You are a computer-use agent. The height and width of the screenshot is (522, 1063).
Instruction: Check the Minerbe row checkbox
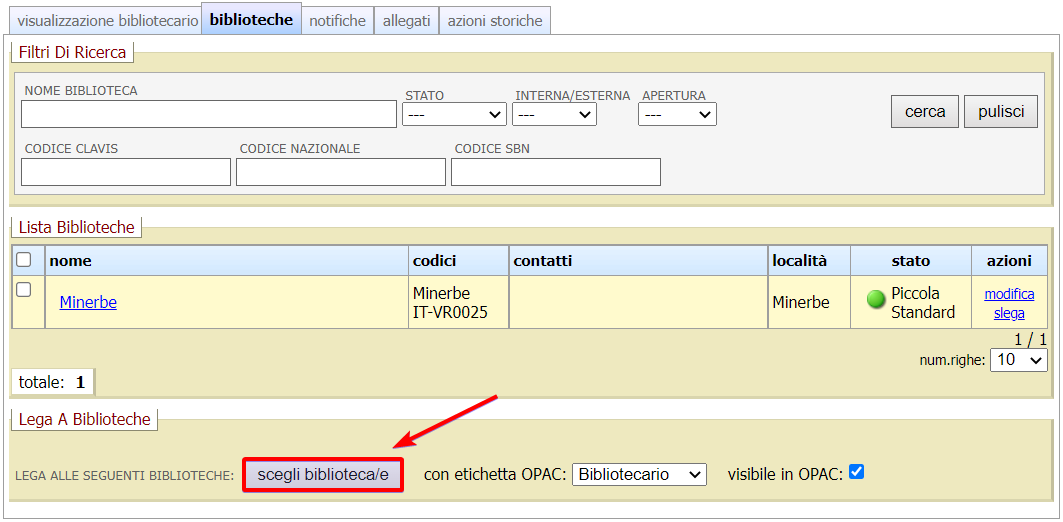(24, 290)
